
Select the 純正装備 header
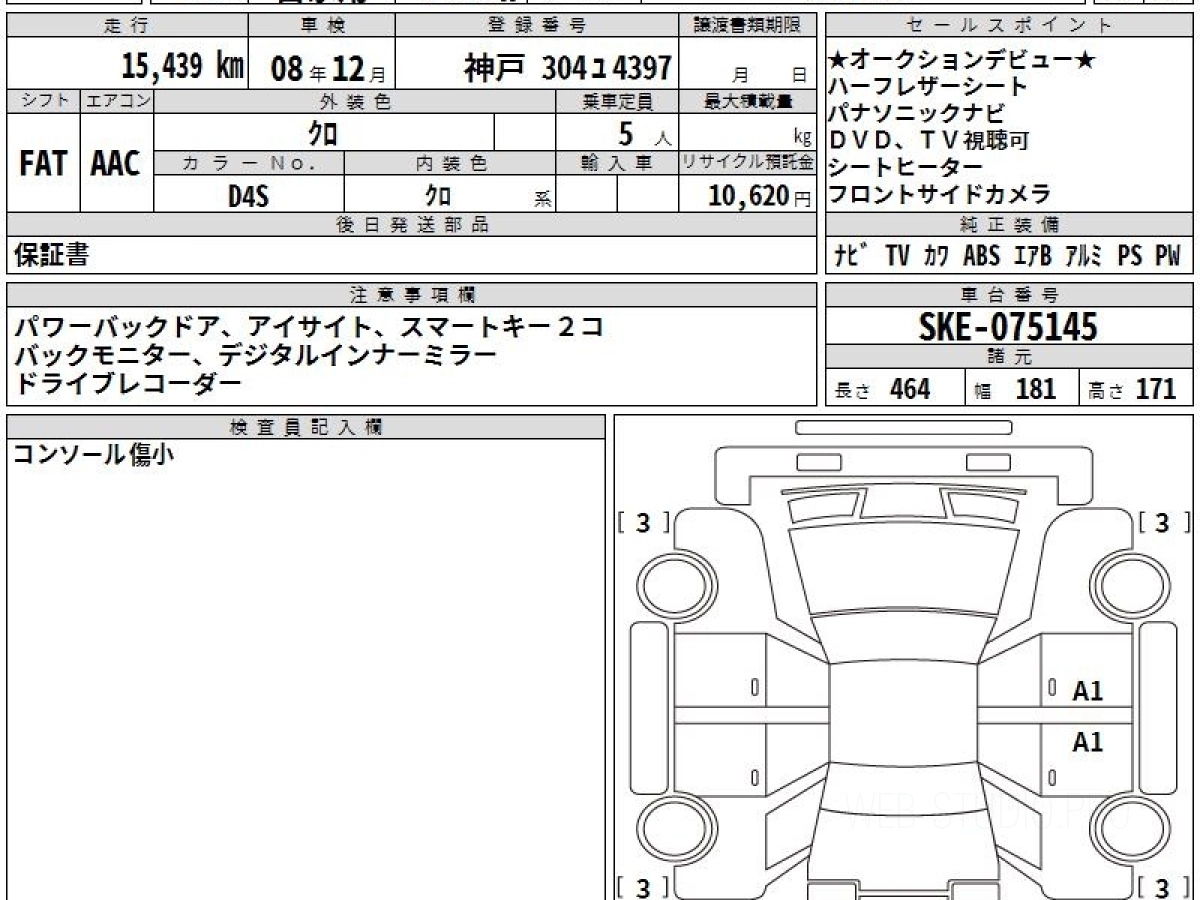pos(1010,225)
